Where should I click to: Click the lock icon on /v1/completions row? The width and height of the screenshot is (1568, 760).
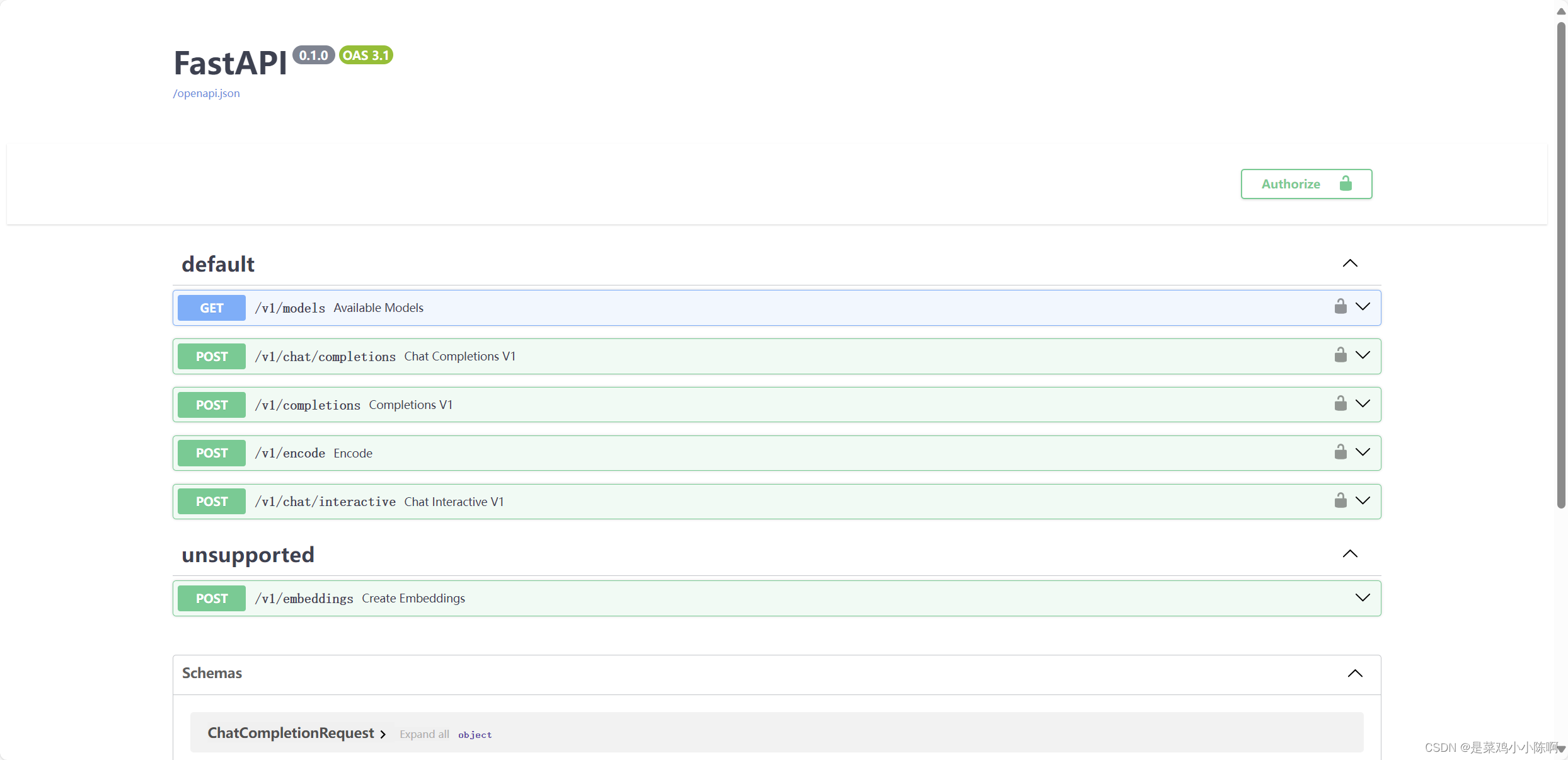(x=1340, y=403)
